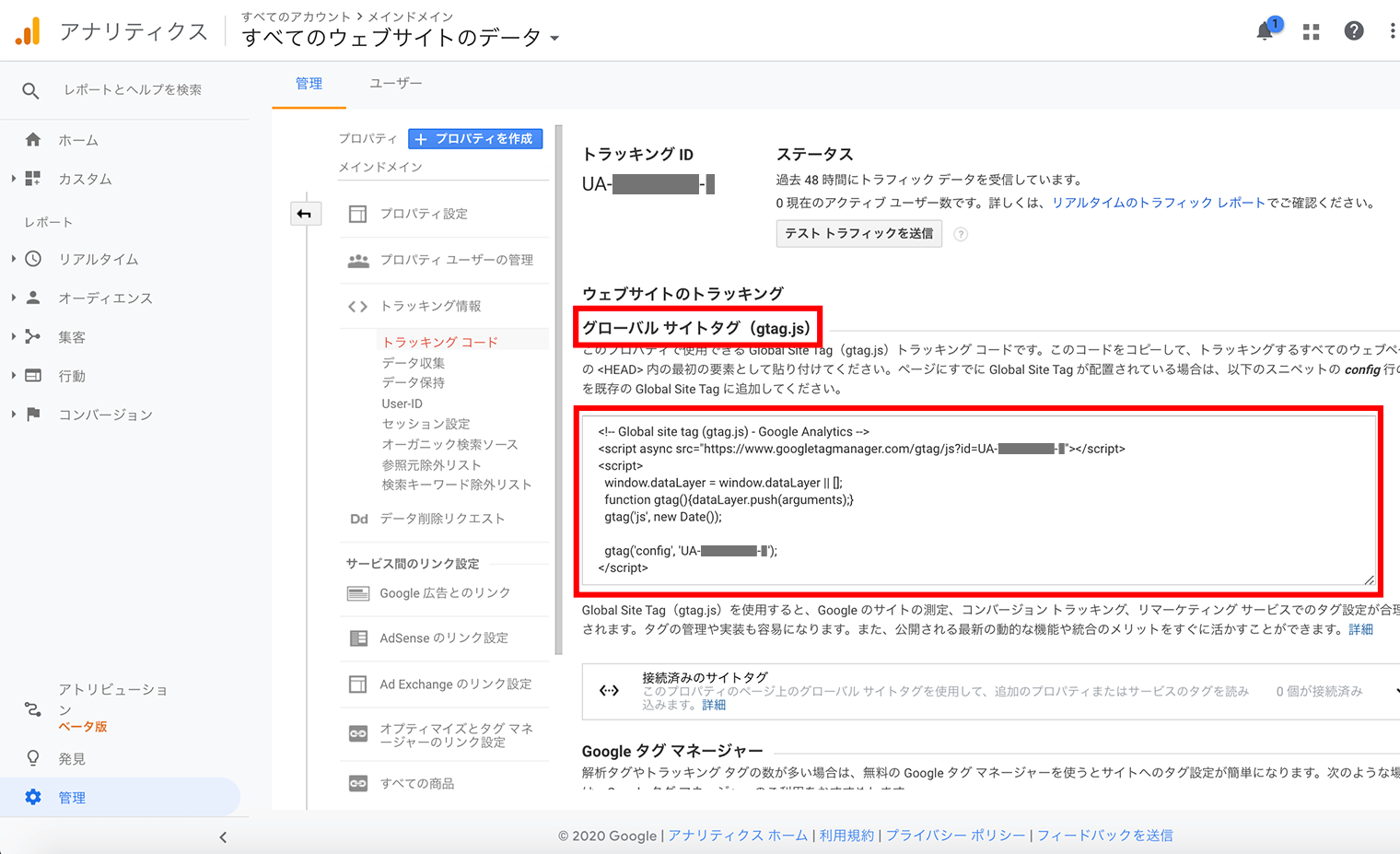Viewport: 1400px width, 854px height.
Task: Click the リアルタイム clock icon
Action: [33, 259]
